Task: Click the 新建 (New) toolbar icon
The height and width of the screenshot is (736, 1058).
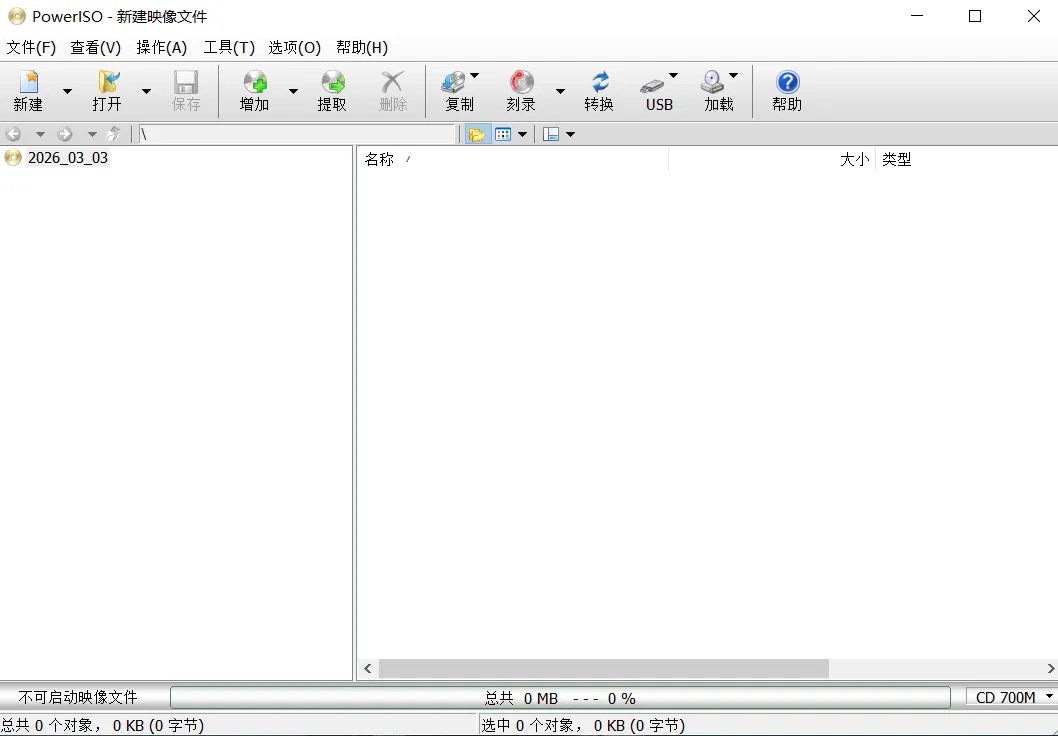Action: pyautogui.click(x=28, y=91)
